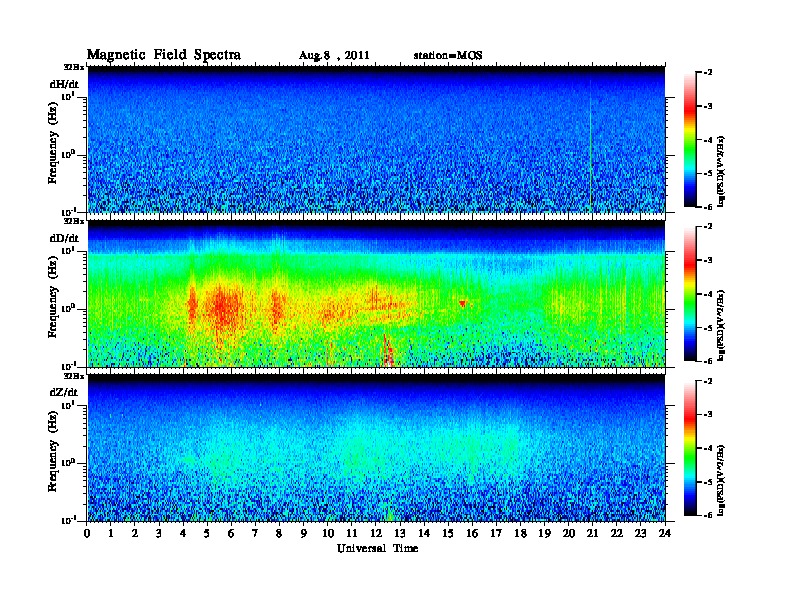Click the "Aug 8, 2011" date label
The height and width of the screenshot is (612, 792).
pos(334,56)
